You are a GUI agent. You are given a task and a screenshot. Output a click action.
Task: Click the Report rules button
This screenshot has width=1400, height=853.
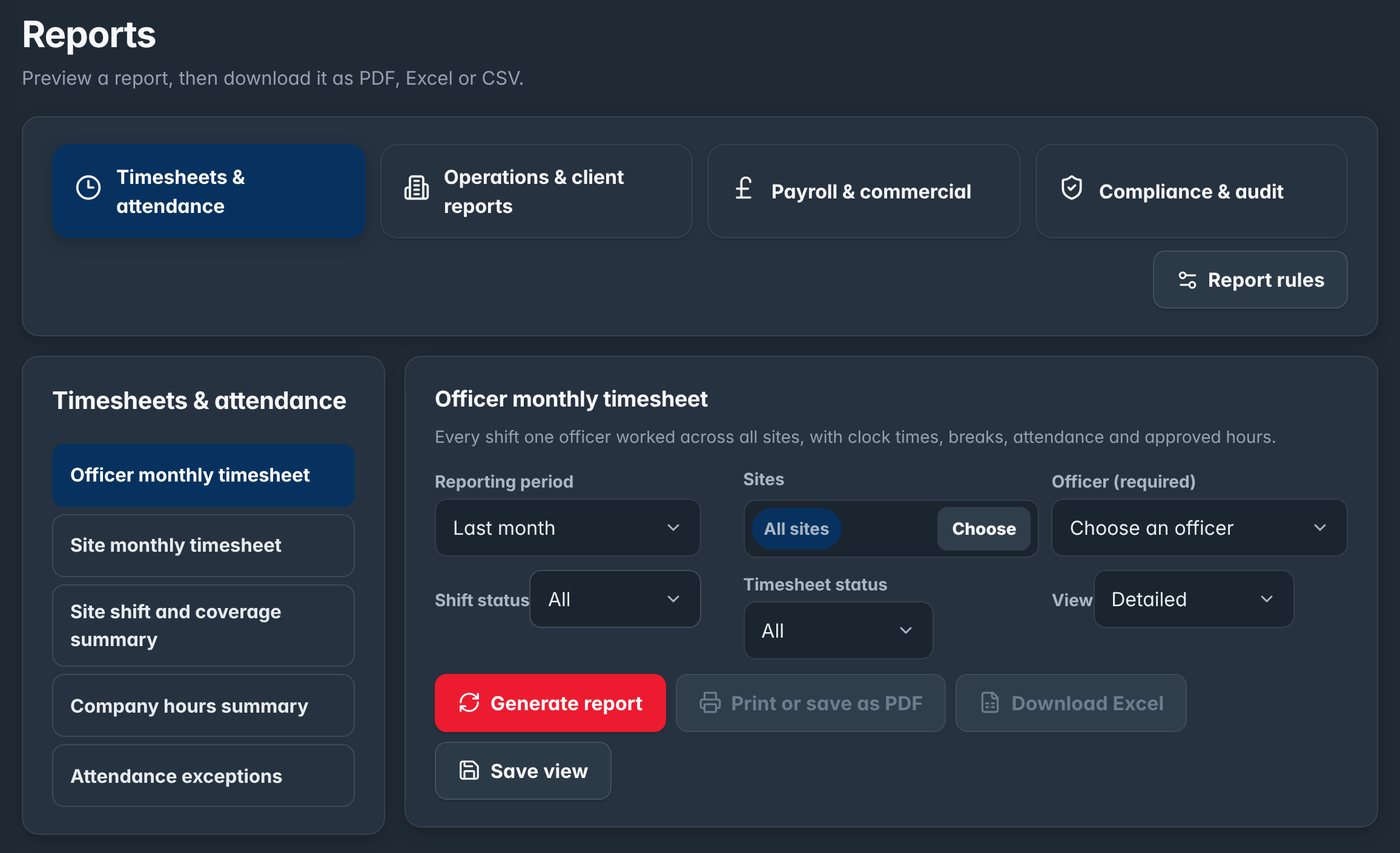(x=1250, y=280)
